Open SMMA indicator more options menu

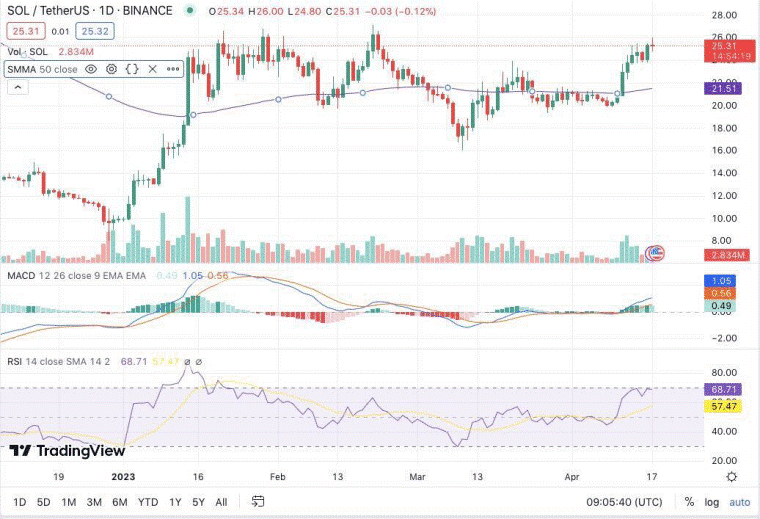tap(173, 69)
